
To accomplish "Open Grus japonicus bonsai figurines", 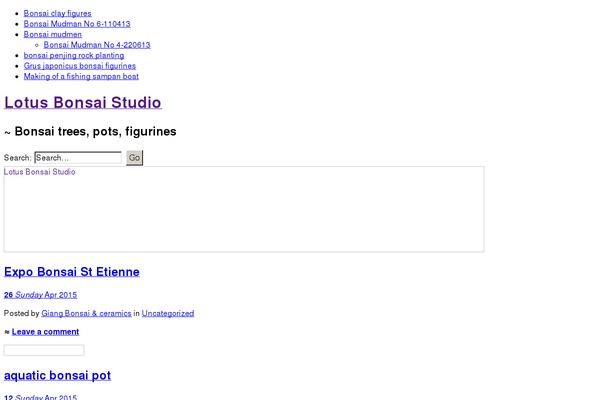I will (x=80, y=66).
